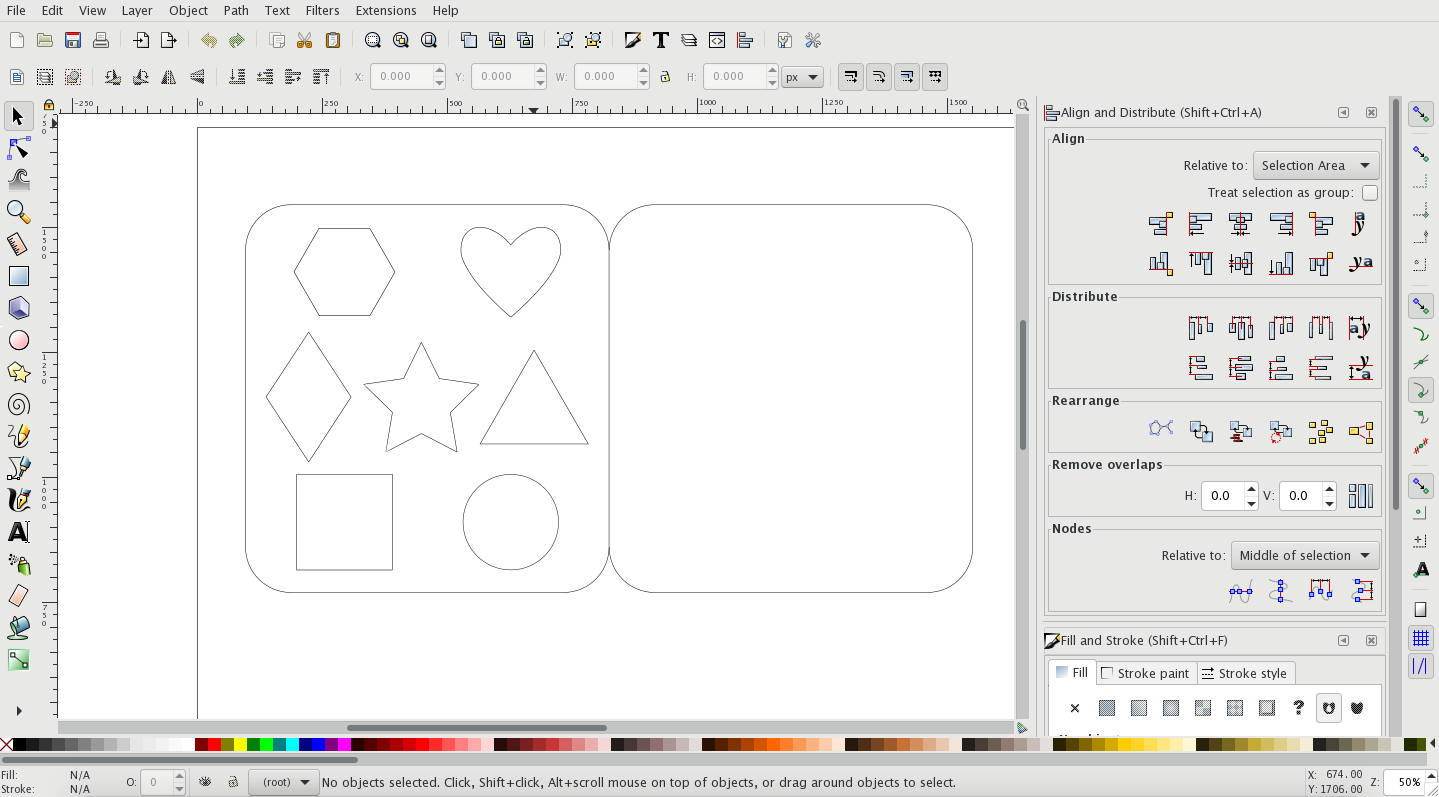1439x797 pixels.
Task: Click the Redo arrow icon
Action: pos(236,40)
